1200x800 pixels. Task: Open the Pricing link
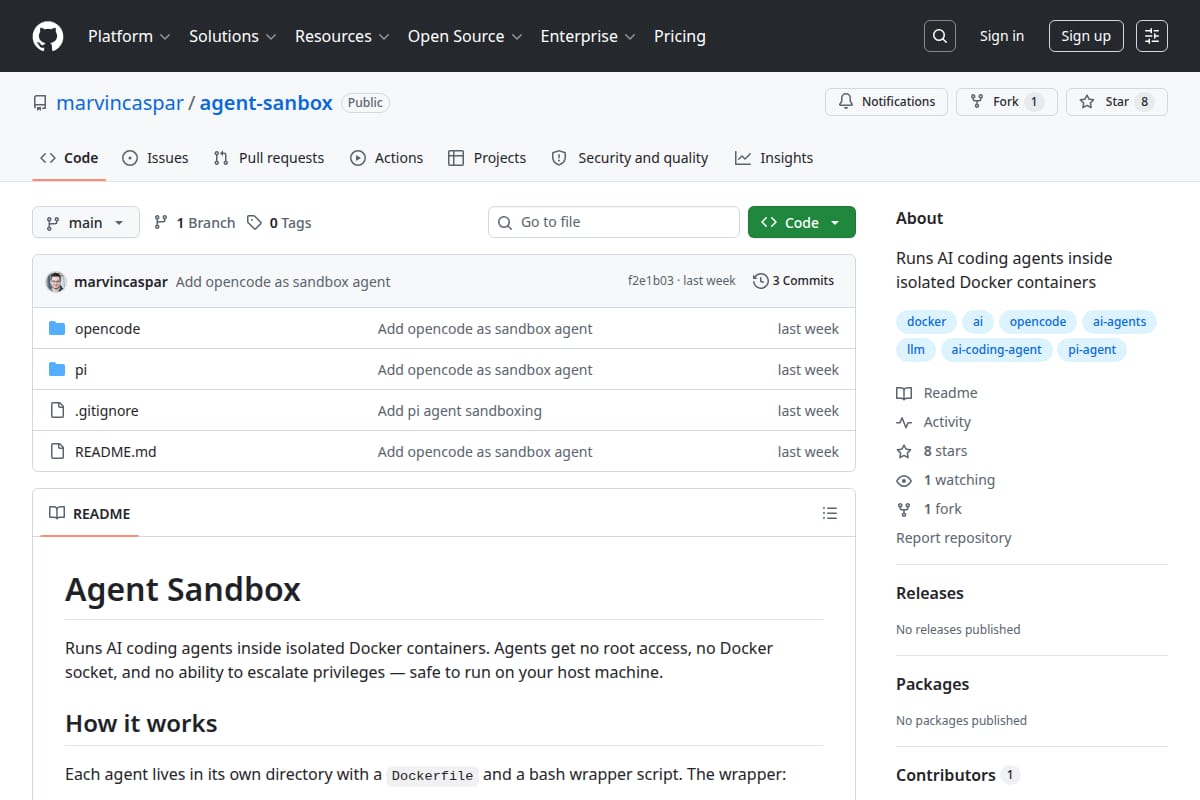[680, 36]
